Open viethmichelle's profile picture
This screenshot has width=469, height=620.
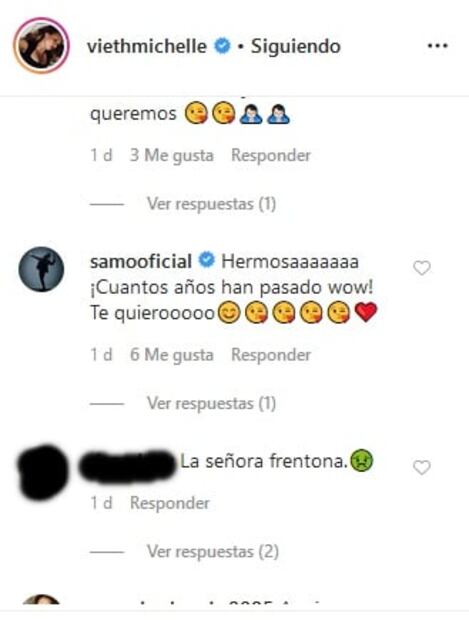point(41,45)
